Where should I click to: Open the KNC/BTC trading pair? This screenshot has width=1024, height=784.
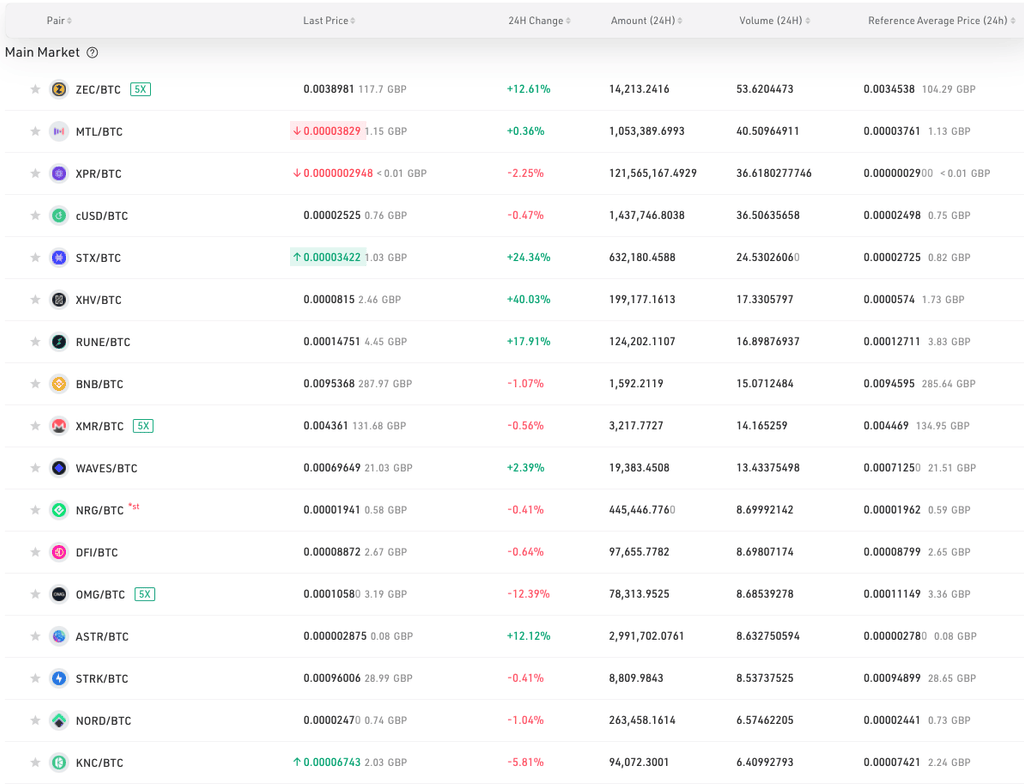[x=99, y=763]
